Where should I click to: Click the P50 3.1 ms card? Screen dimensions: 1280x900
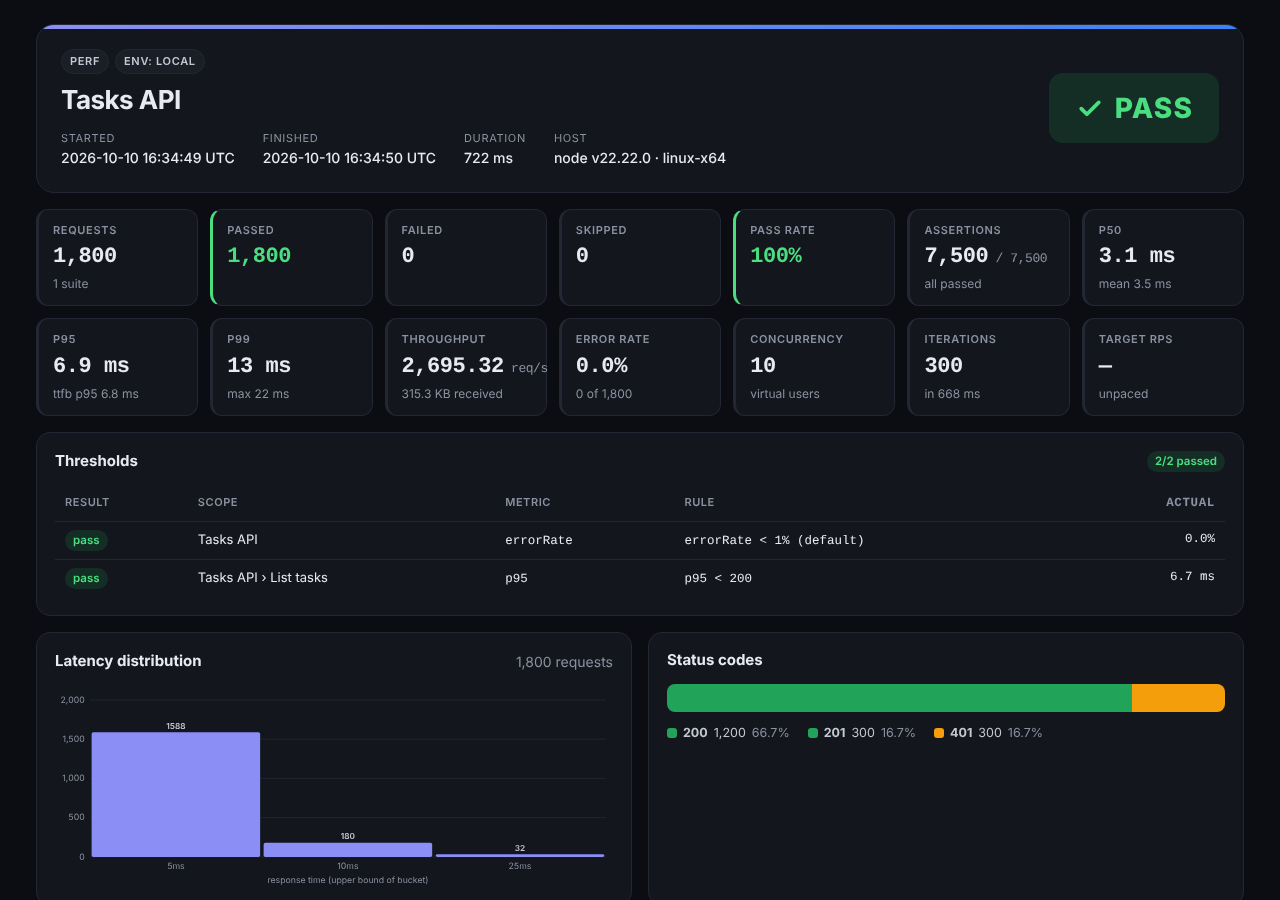pos(1163,257)
